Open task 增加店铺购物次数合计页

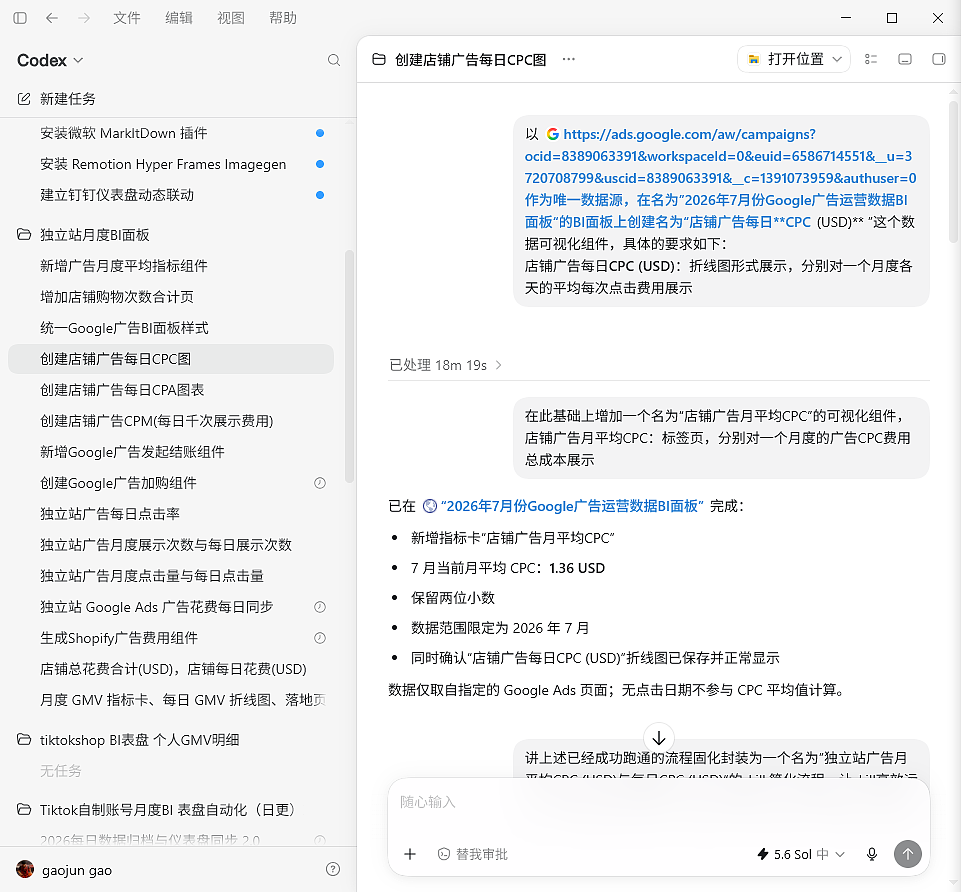pyautogui.click(x=171, y=297)
